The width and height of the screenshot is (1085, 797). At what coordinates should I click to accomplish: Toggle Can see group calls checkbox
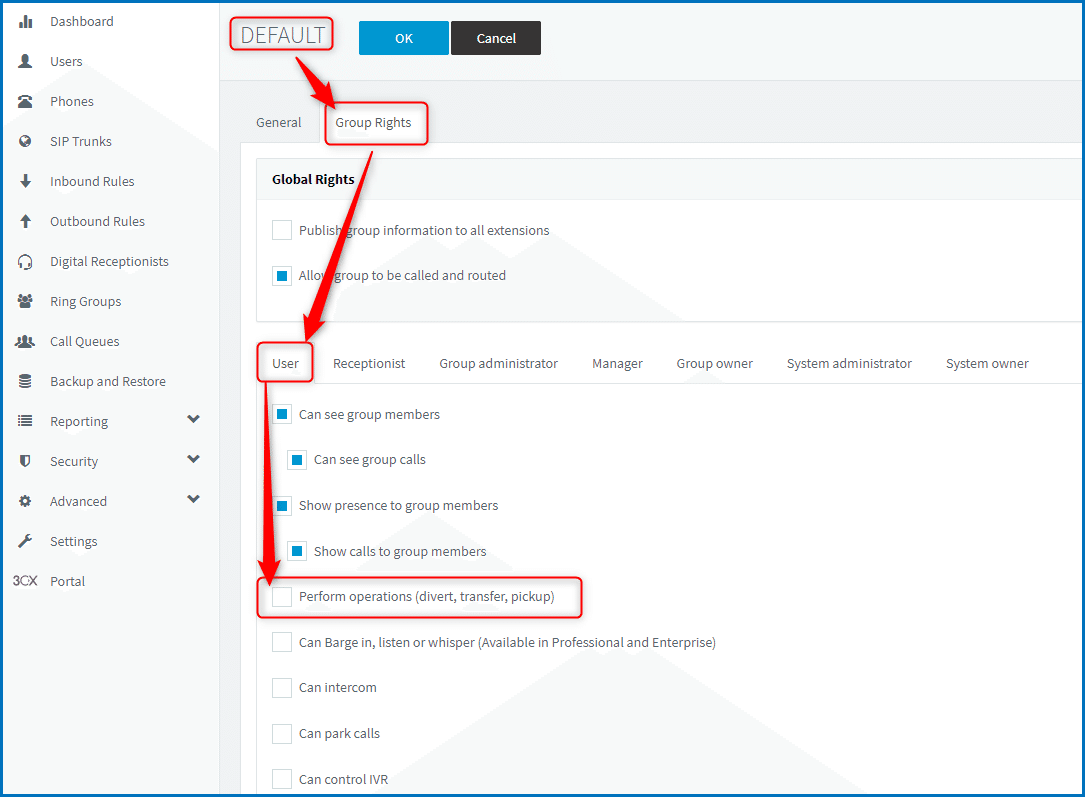(297, 460)
